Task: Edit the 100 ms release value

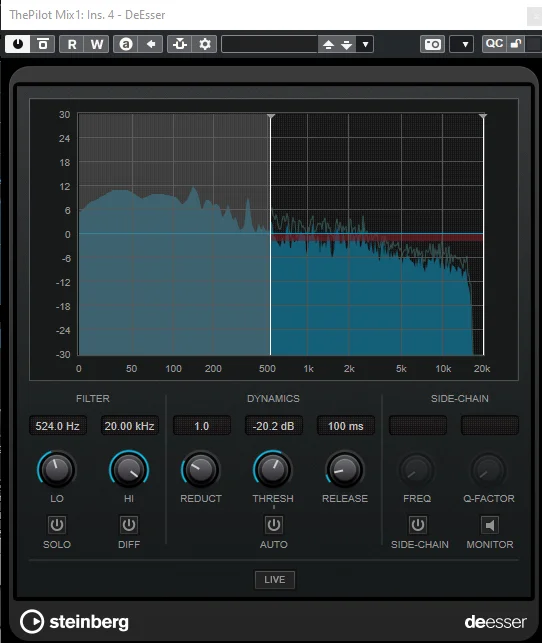Action: [x=346, y=426]
